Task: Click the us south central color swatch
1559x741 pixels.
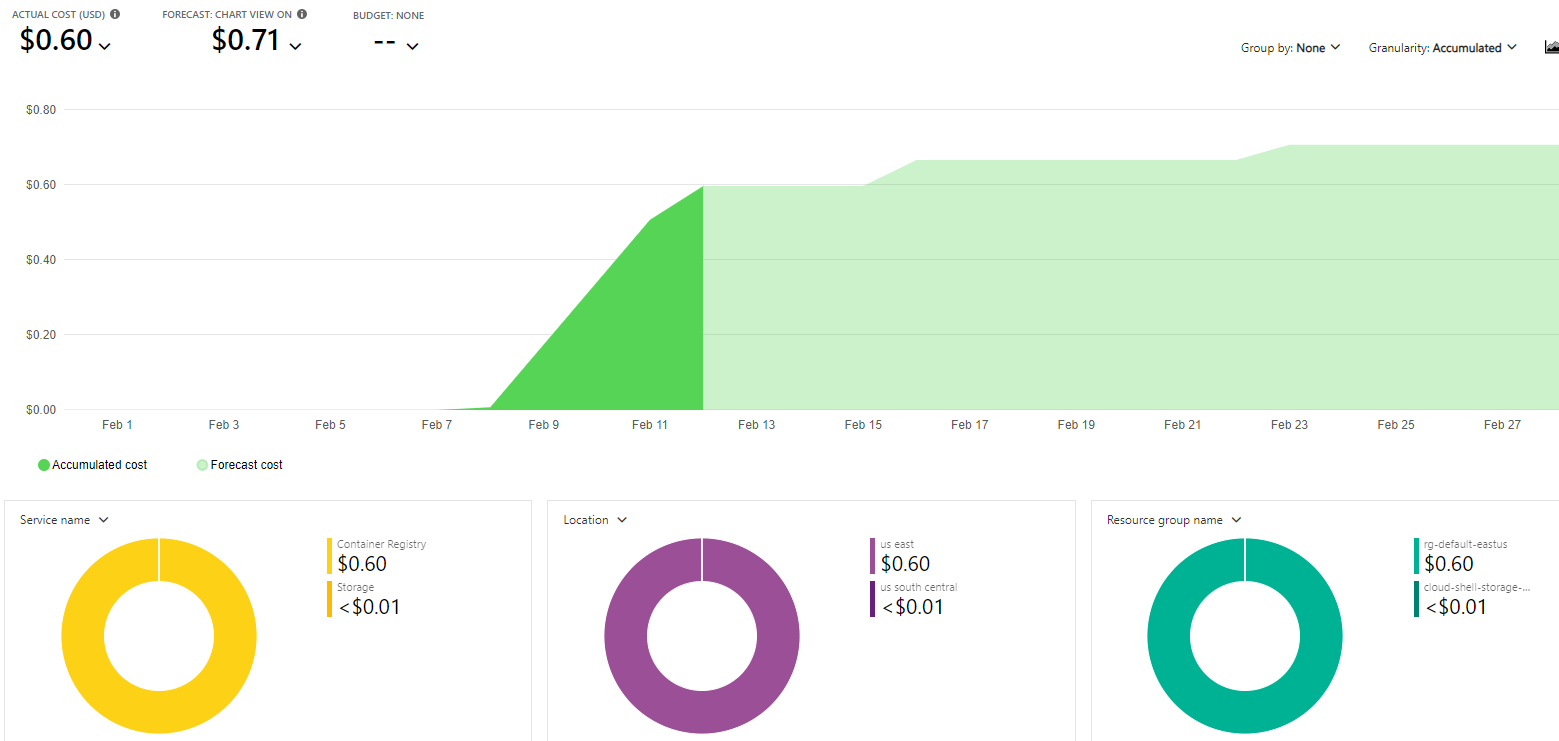Action: click(872, 599)
